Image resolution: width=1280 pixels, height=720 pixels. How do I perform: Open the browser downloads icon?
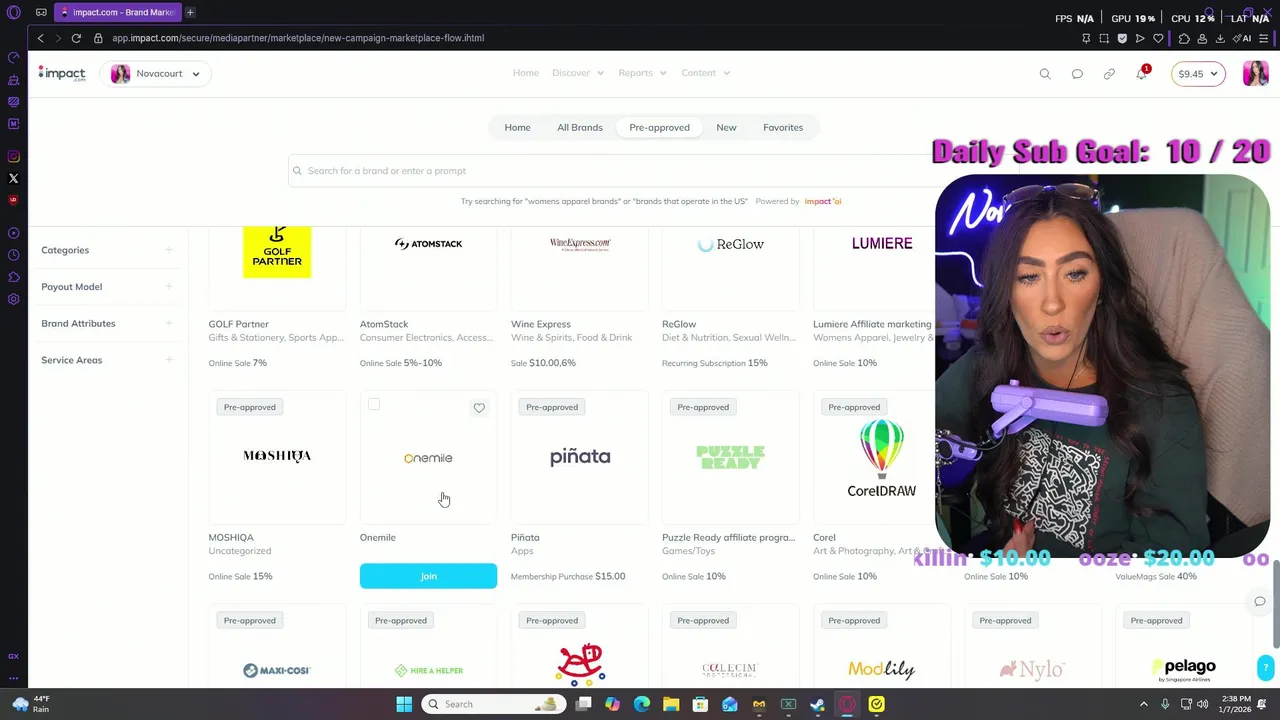tap(1220, 38)
